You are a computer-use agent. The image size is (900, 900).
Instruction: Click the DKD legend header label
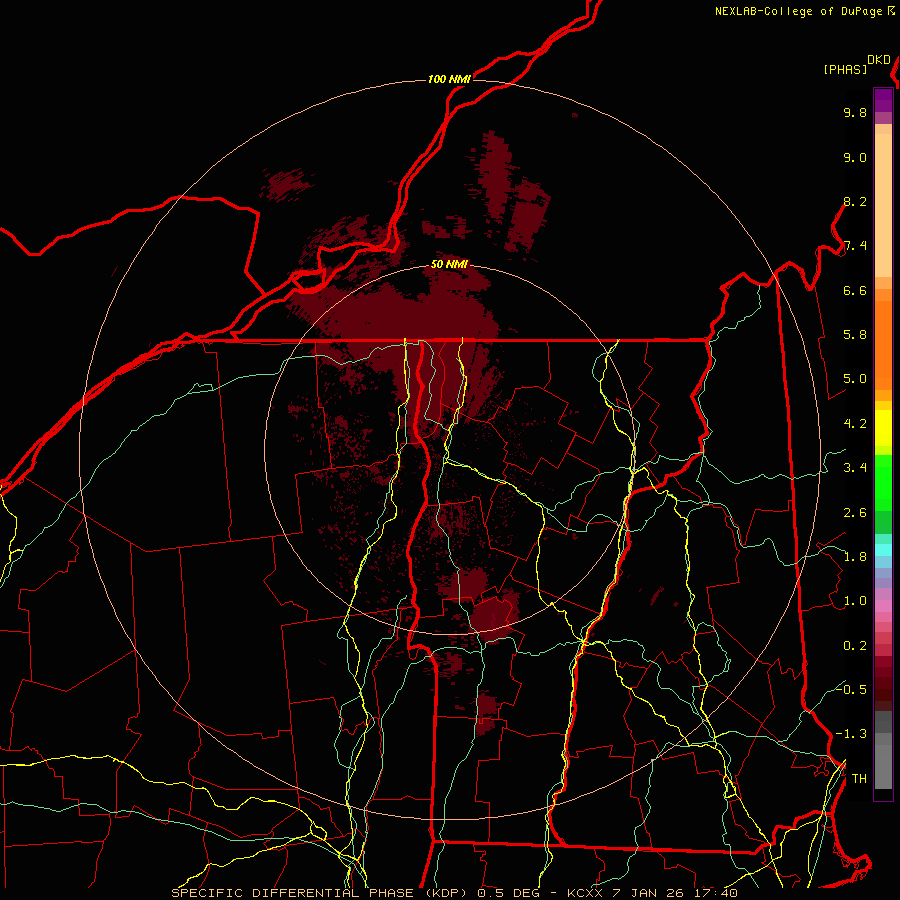879,60
